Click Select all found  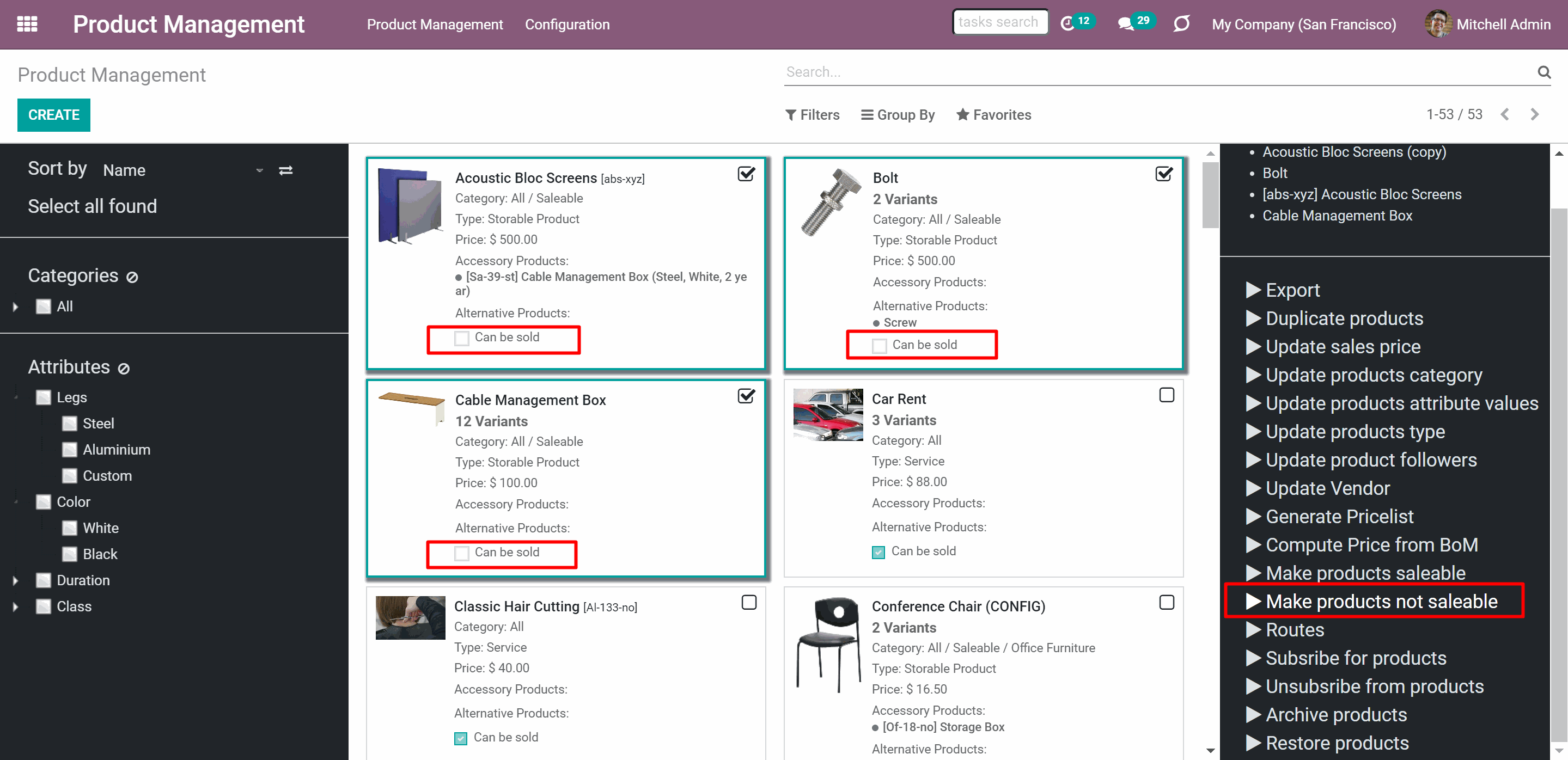(x=92, y=206)
